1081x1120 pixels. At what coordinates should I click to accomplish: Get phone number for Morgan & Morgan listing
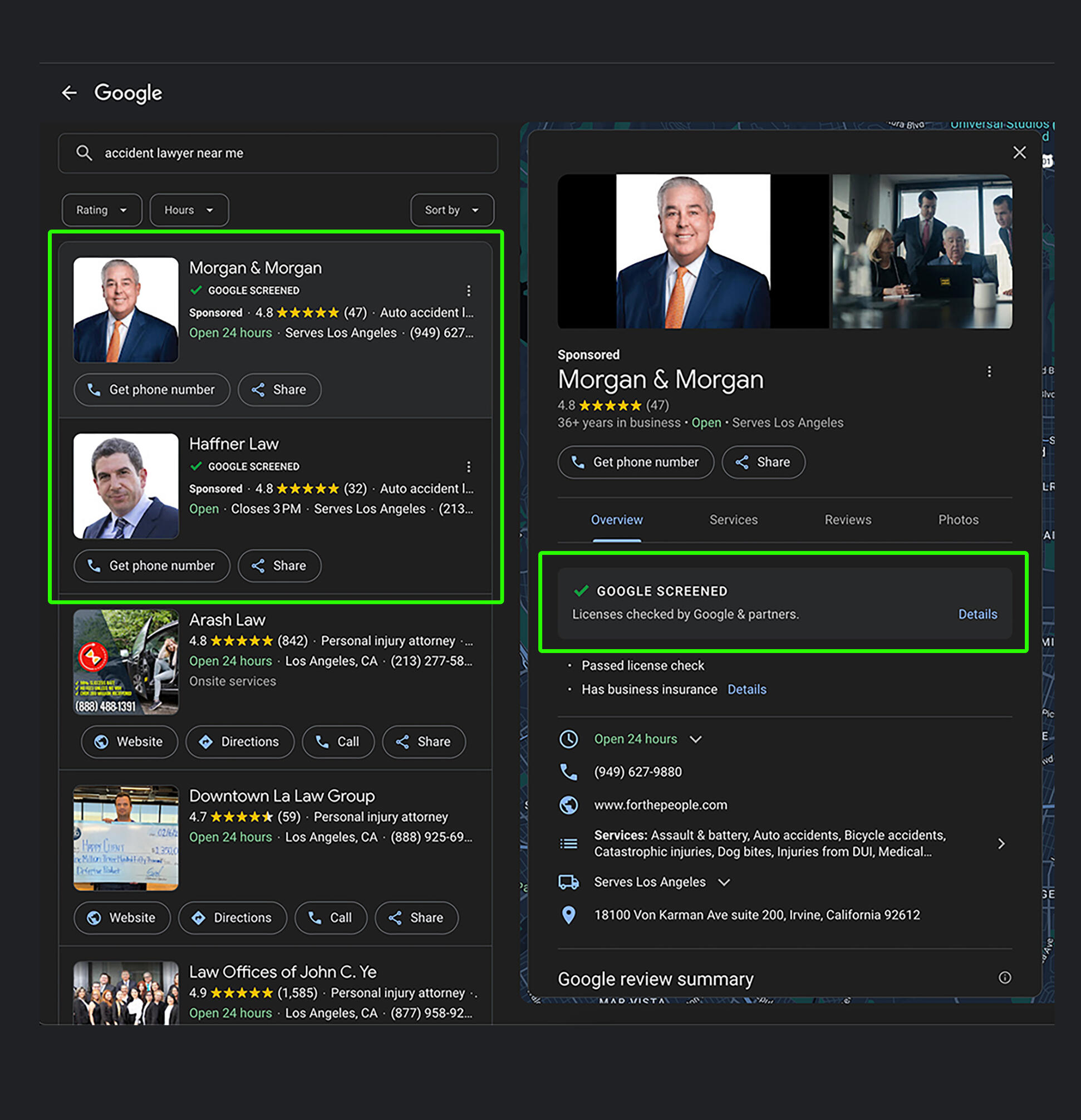pyautogui.click(x=152, y=390)
